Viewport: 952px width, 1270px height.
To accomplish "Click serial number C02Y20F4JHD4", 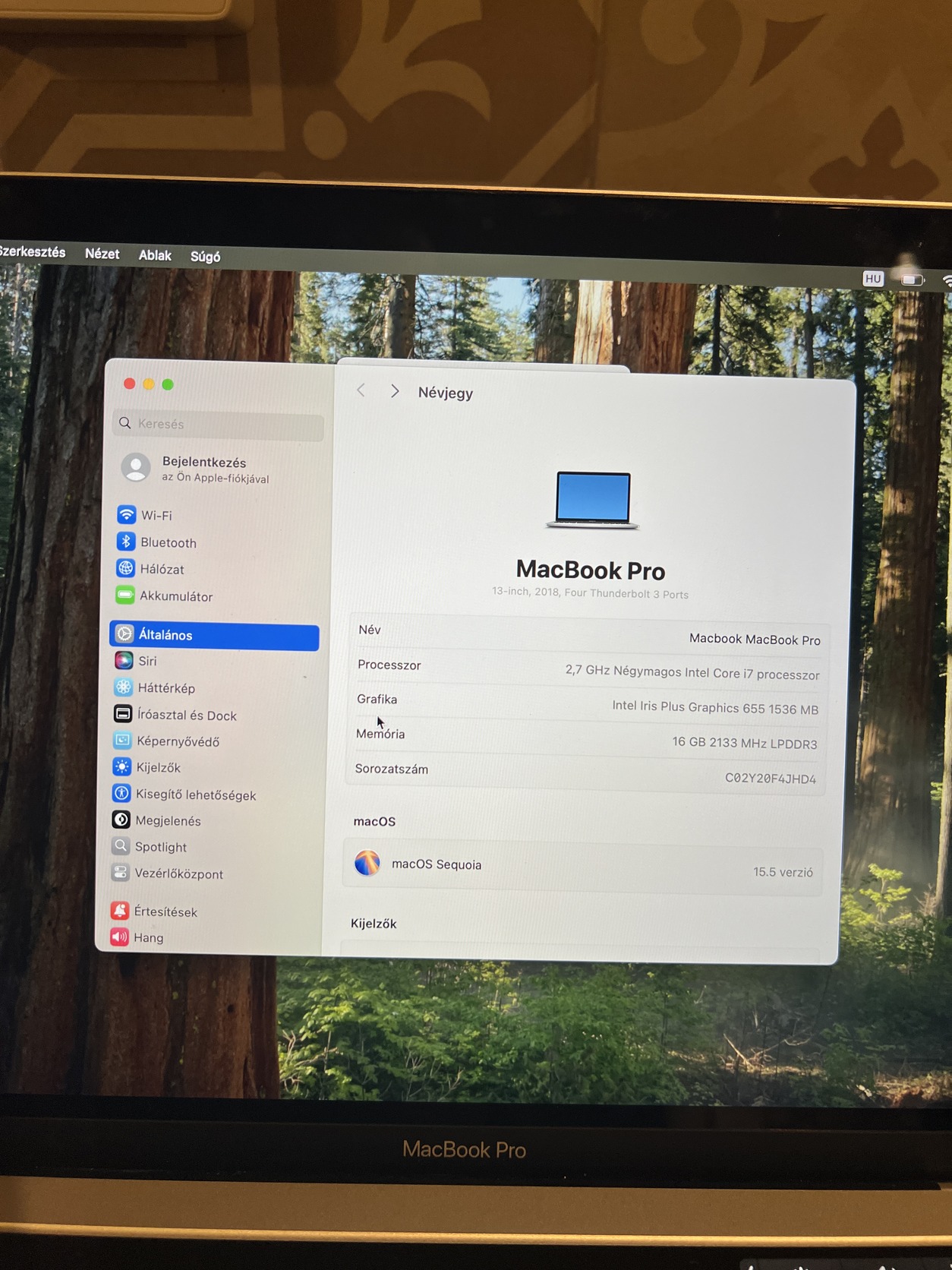I will pos(770,777).
